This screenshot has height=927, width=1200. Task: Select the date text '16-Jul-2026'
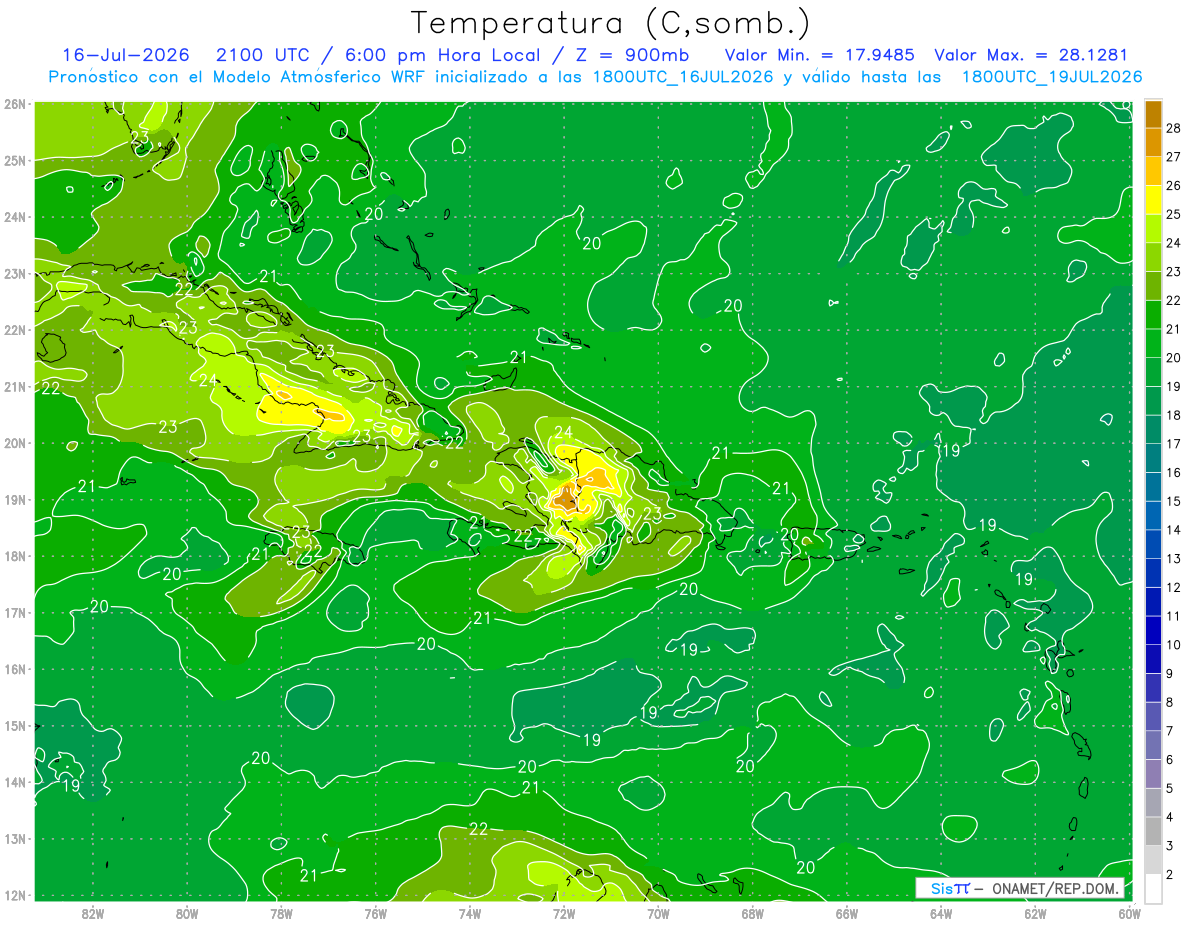(x=125, y=55)
